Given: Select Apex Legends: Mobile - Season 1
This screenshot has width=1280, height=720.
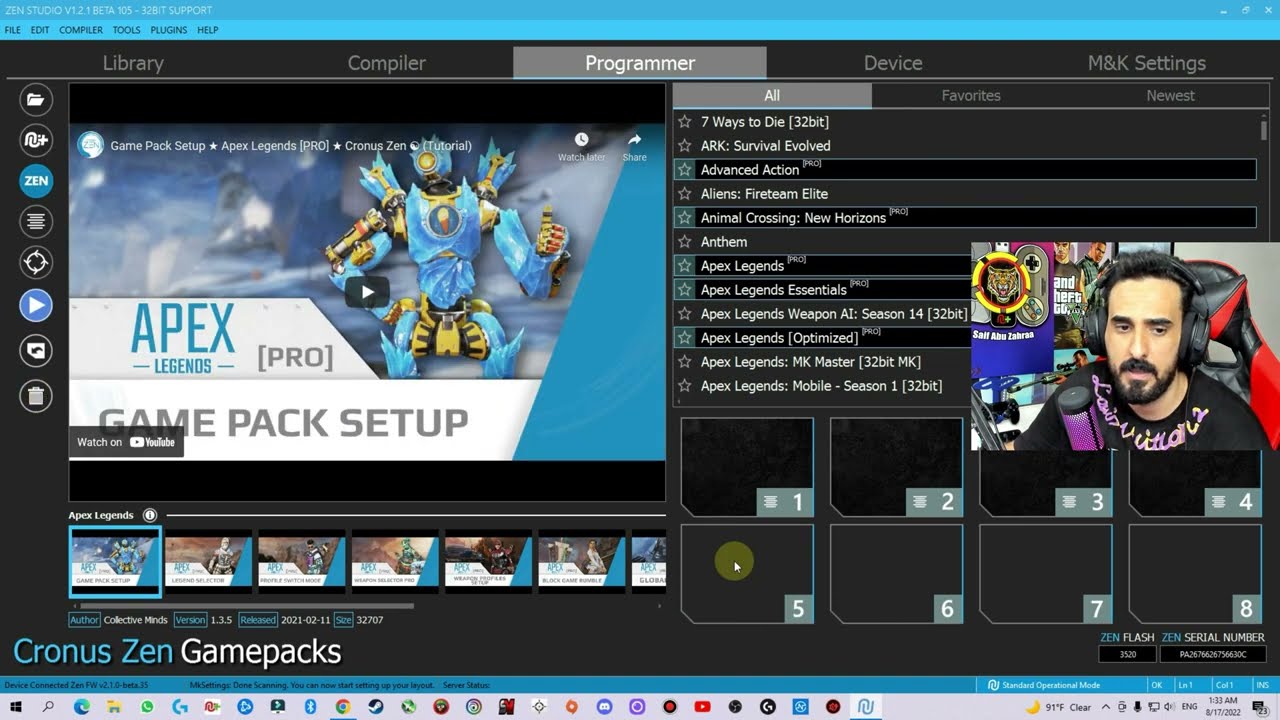Looking at the screenshot, I should 822,386.
